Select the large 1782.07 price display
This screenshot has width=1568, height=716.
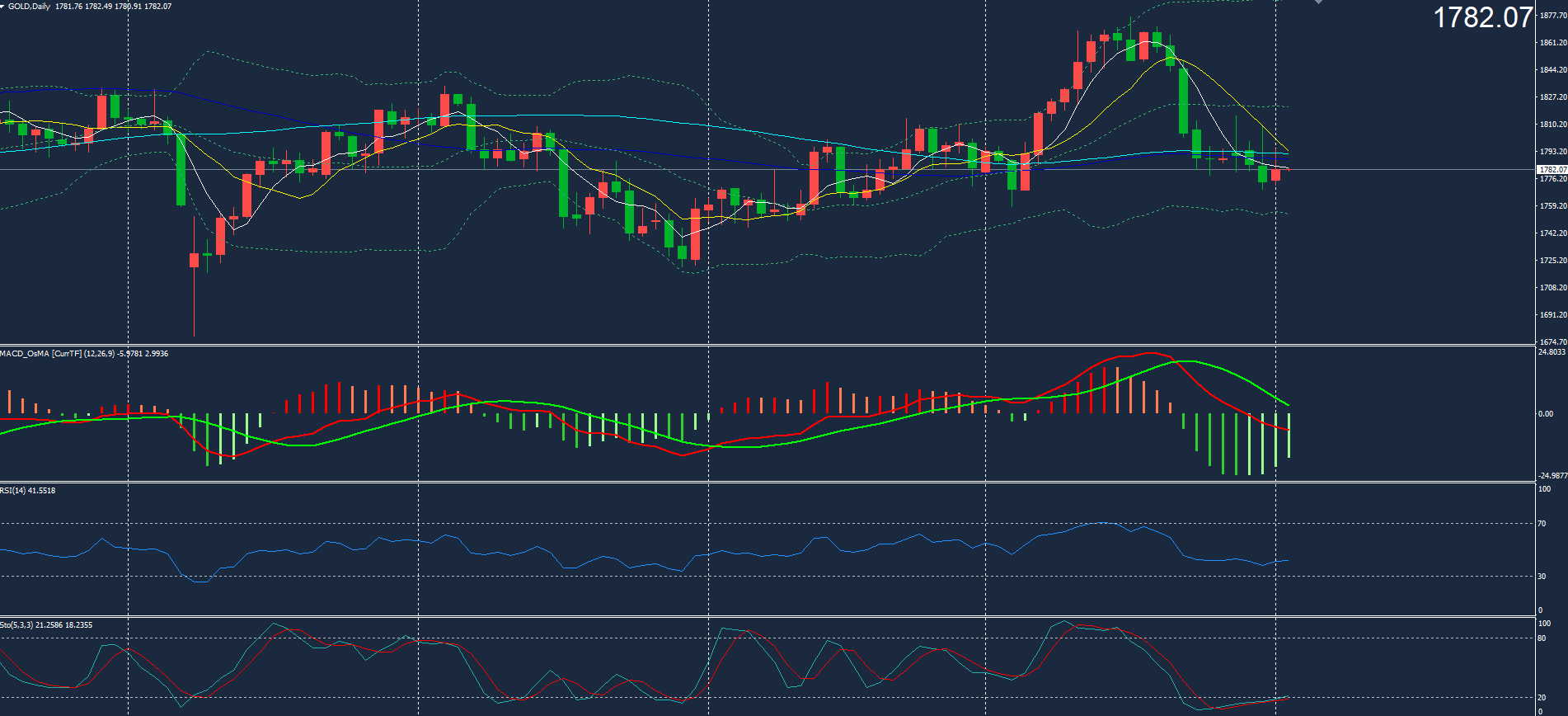tap(1483, 17)
